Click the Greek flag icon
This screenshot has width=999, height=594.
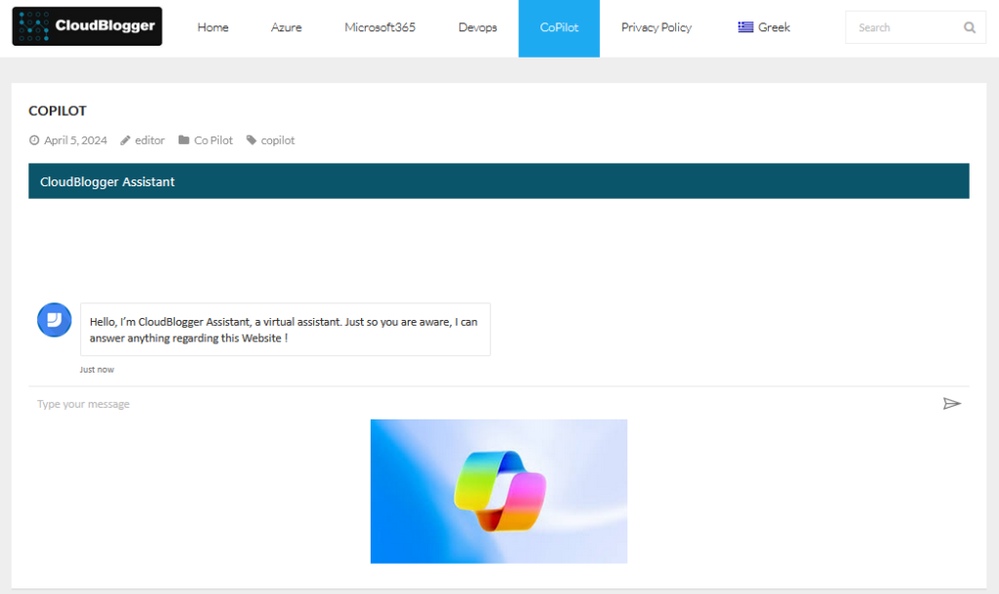(745, 27)
